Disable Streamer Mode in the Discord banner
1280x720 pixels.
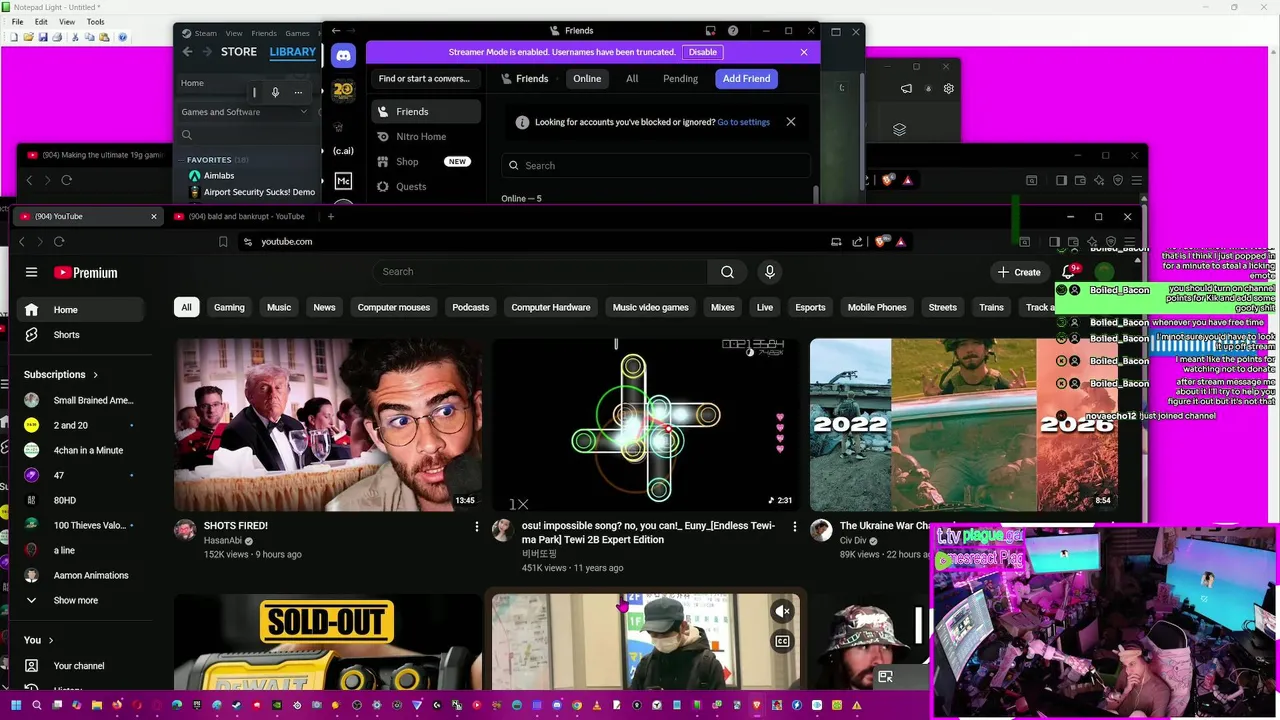(702, 52)
